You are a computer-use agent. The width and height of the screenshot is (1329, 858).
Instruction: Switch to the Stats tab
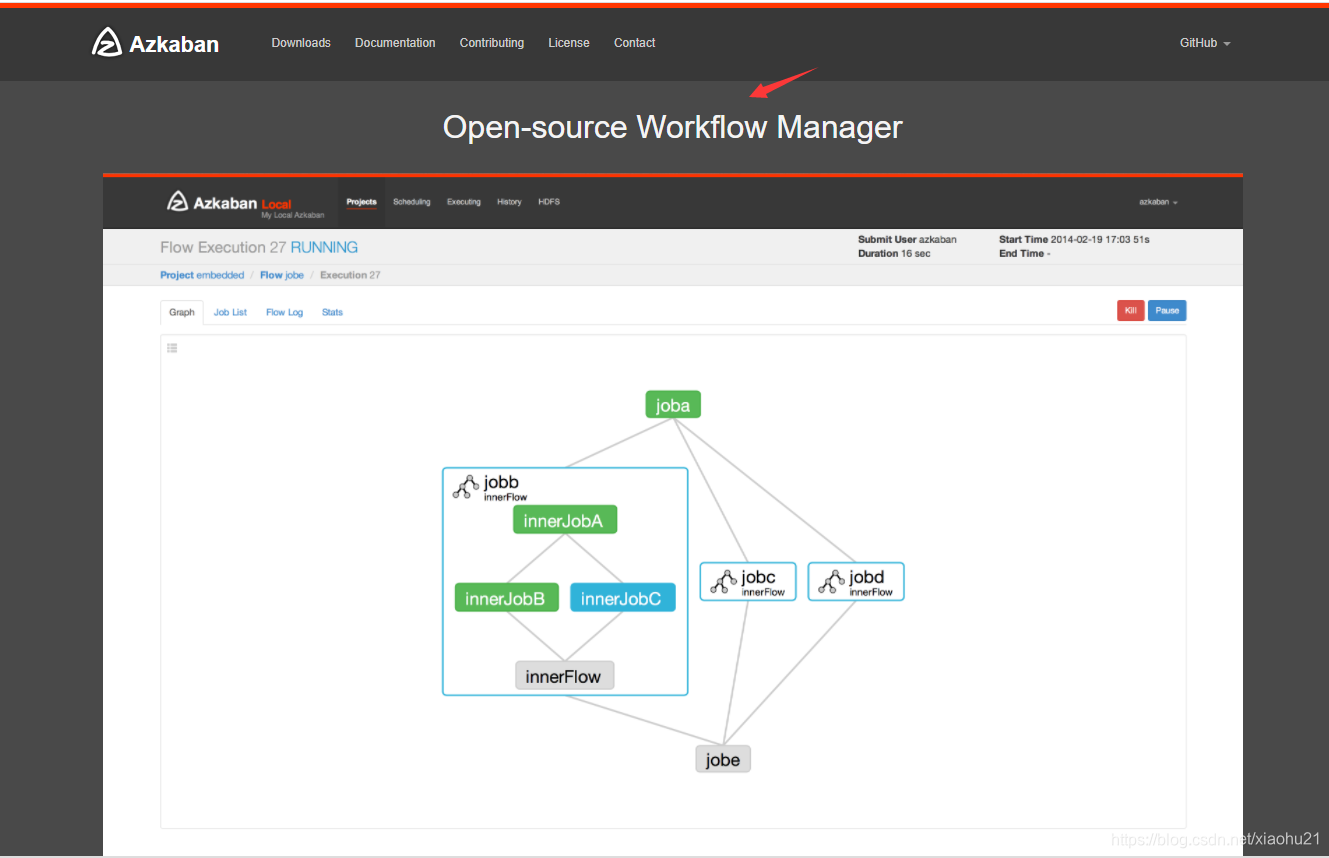[x=332, y=312]
